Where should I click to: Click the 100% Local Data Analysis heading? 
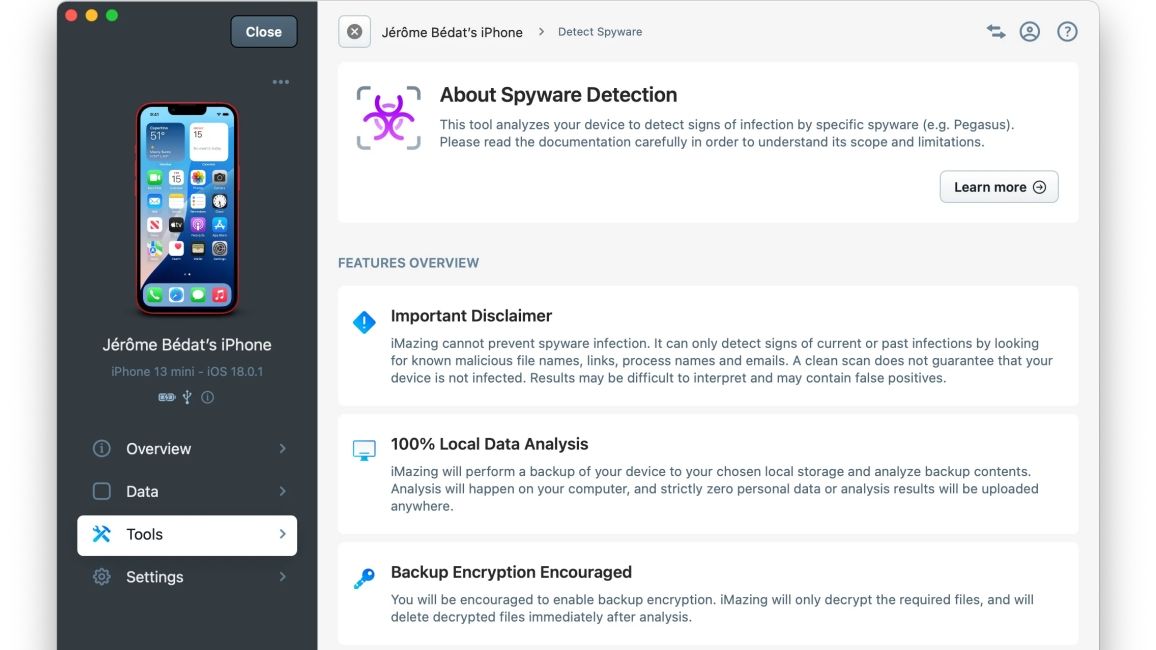[490, 444]
